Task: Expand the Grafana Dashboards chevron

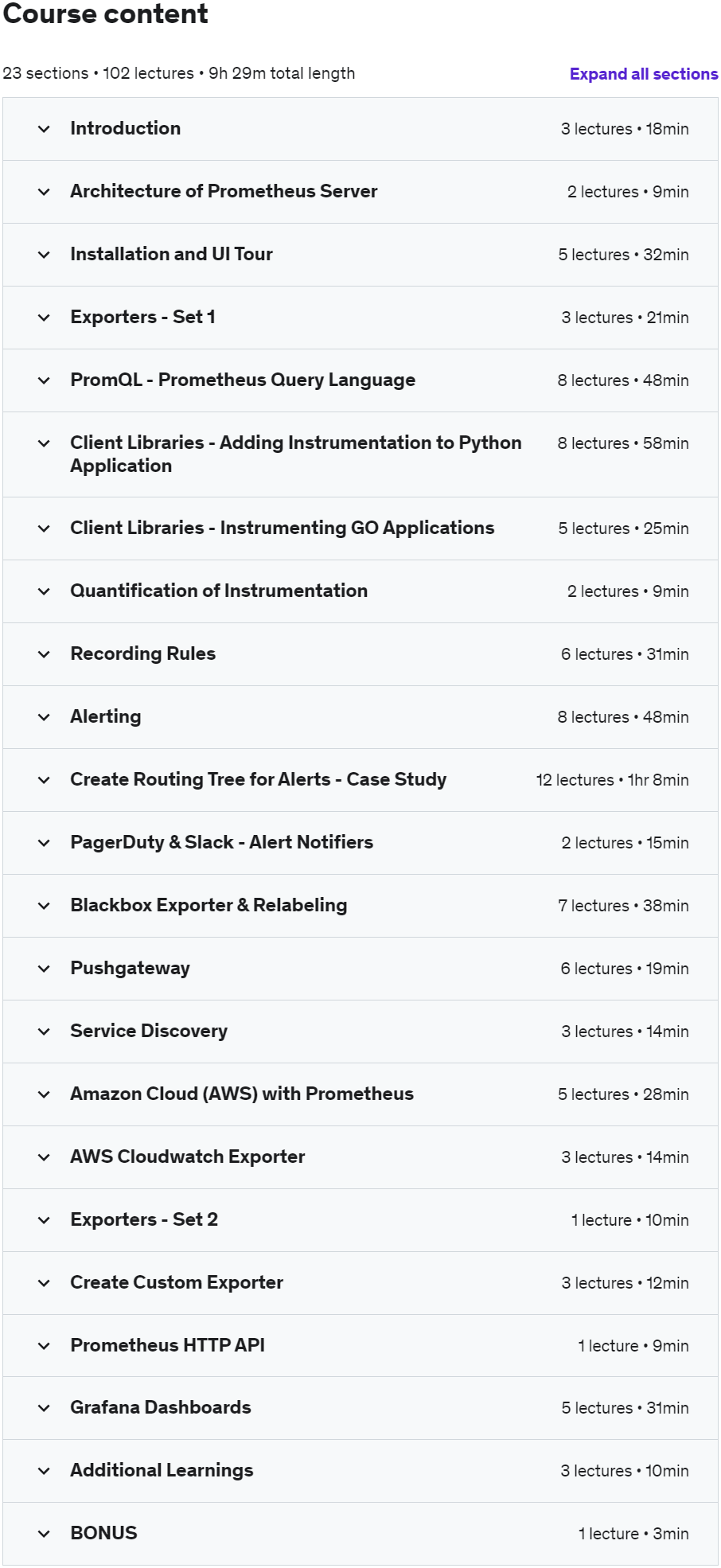Action: [44, 1408]
